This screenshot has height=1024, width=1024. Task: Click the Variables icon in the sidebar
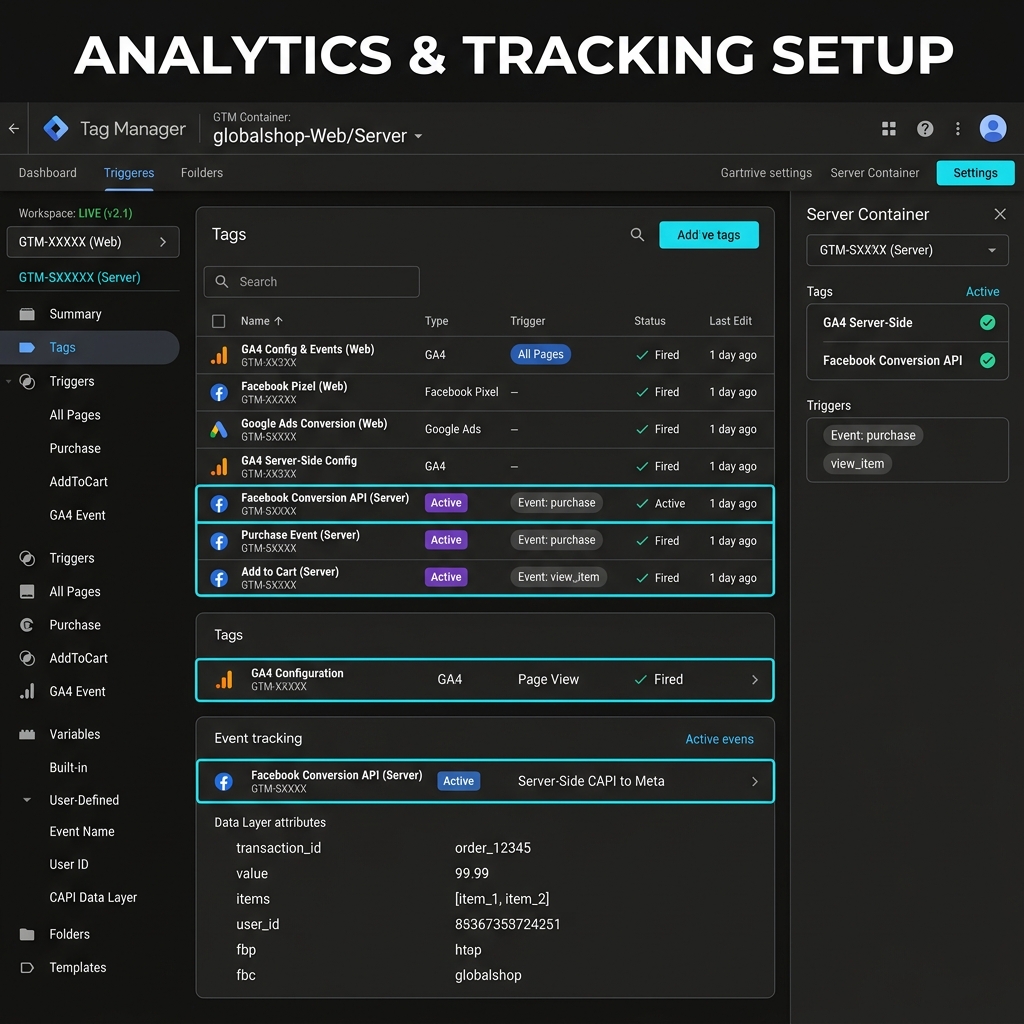[x=27, y=734]
